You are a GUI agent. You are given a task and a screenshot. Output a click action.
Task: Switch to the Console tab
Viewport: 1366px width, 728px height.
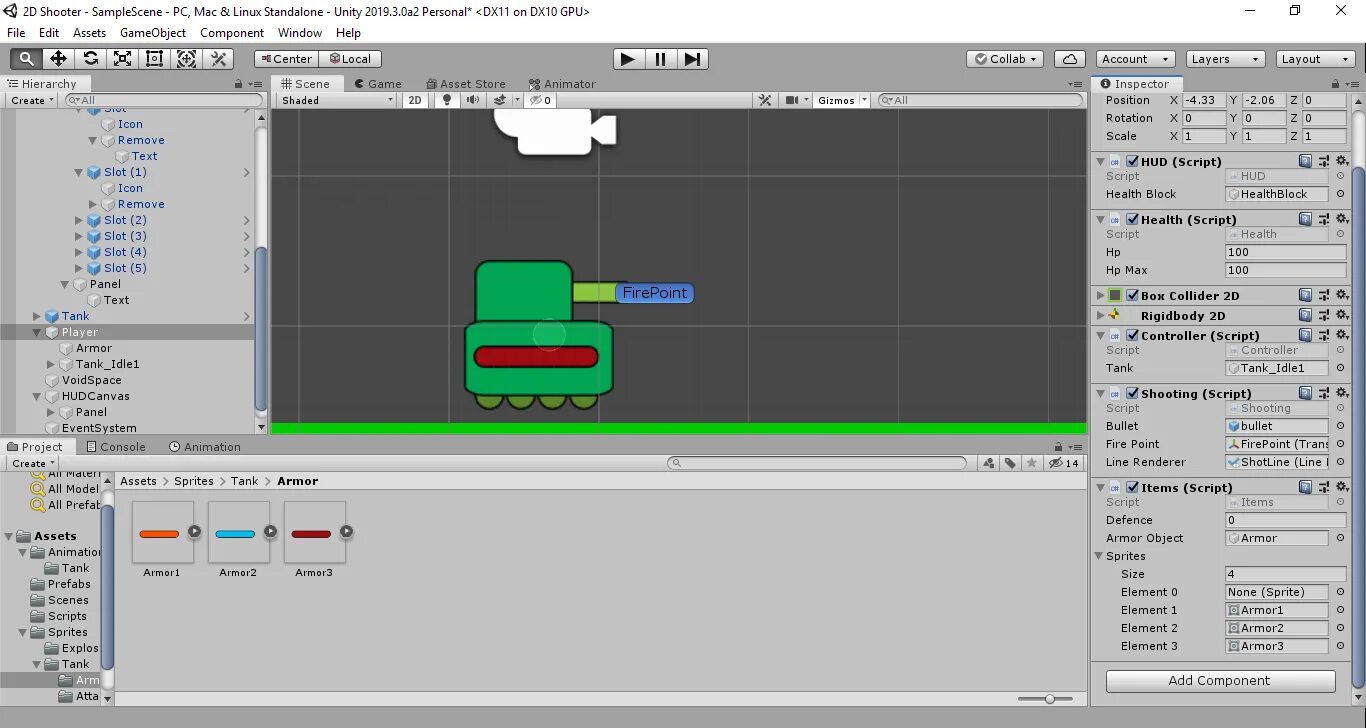[x=116, y=447]
